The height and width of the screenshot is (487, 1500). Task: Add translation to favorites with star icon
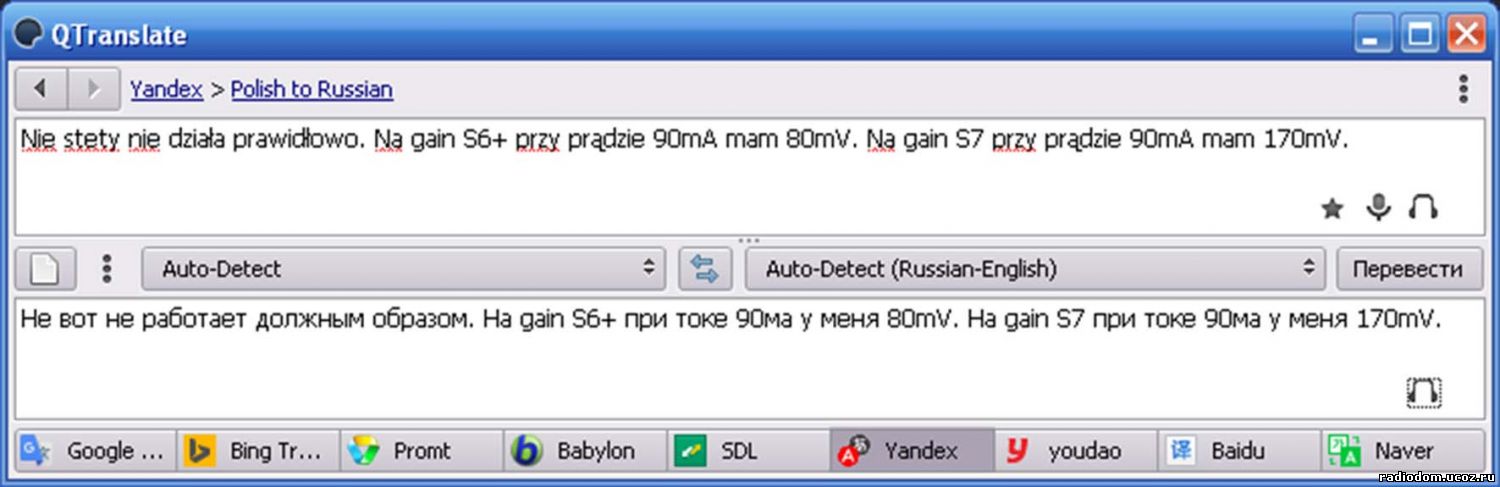coord(1332,208)
